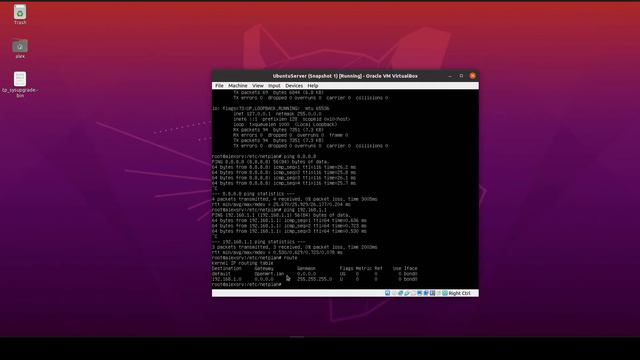The height and width of the screenshot is (360, 640).
Task: Click the Iface column header
Action: click(x=411, y=269)
